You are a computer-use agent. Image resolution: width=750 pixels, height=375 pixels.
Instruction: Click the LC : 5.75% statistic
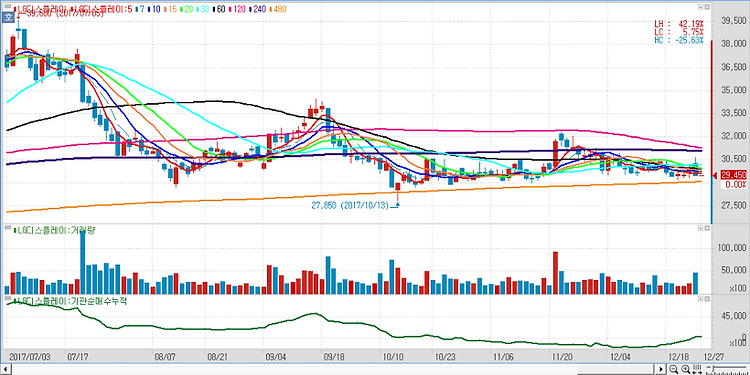tap(679, 32)
